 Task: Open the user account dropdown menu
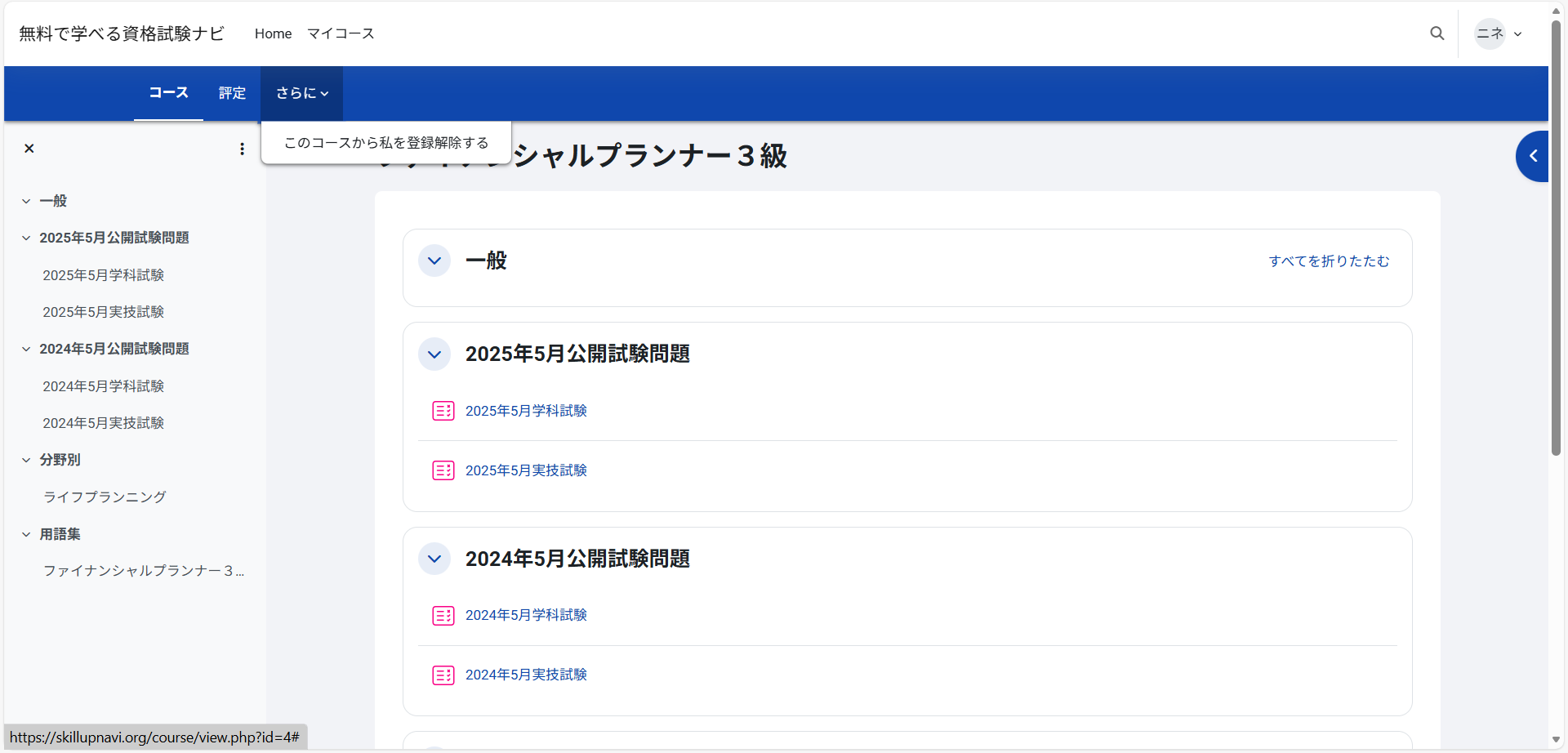(x=1499, y=33)
